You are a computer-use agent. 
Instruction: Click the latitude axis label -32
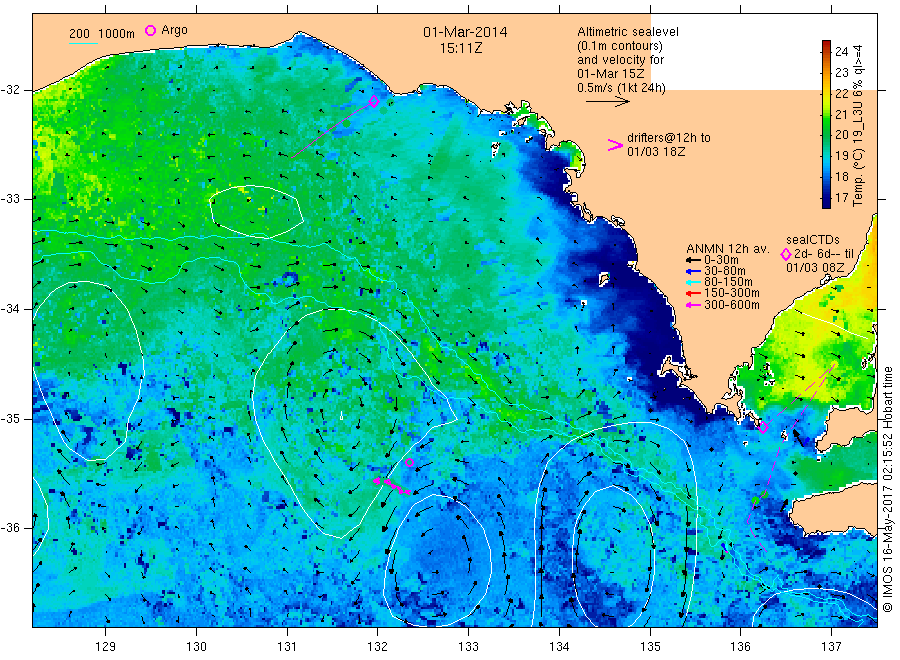tap(10, 90)
